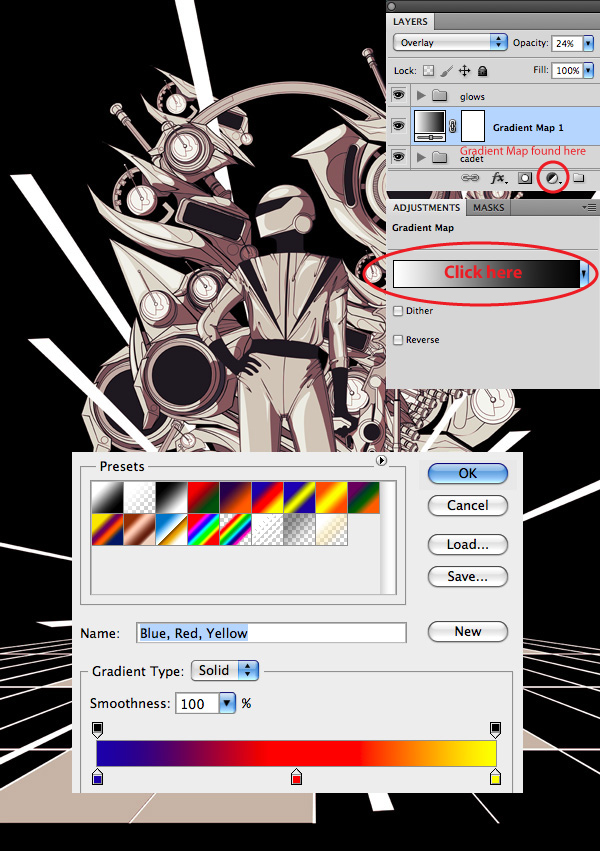Select the right opacity stop above gradient bar
Screen dimensions: 600x851
pos(495,730)
